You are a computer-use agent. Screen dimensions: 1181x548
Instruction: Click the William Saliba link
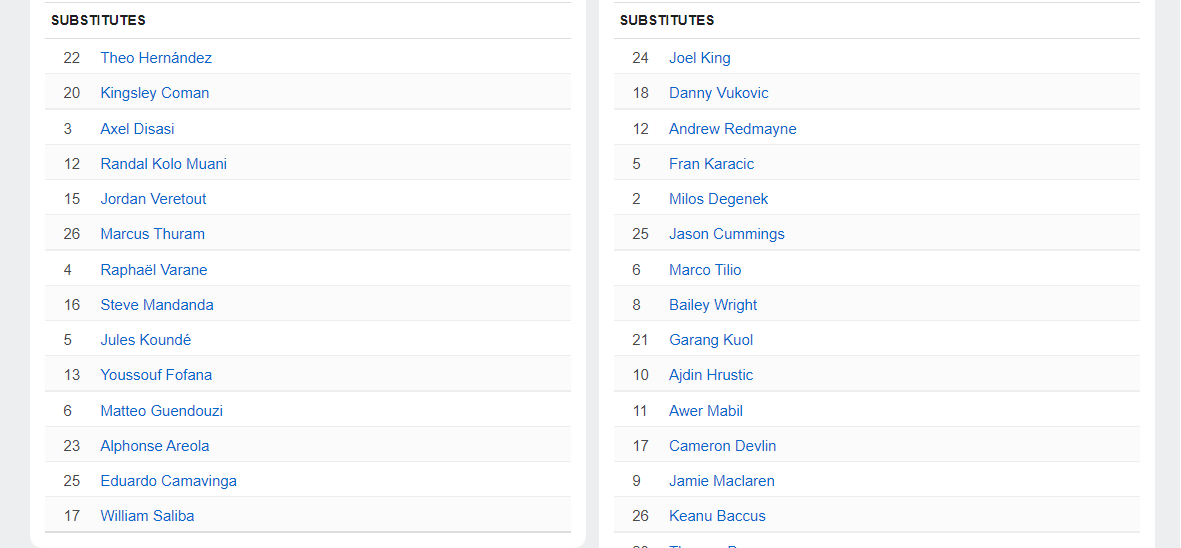point(147,516)
